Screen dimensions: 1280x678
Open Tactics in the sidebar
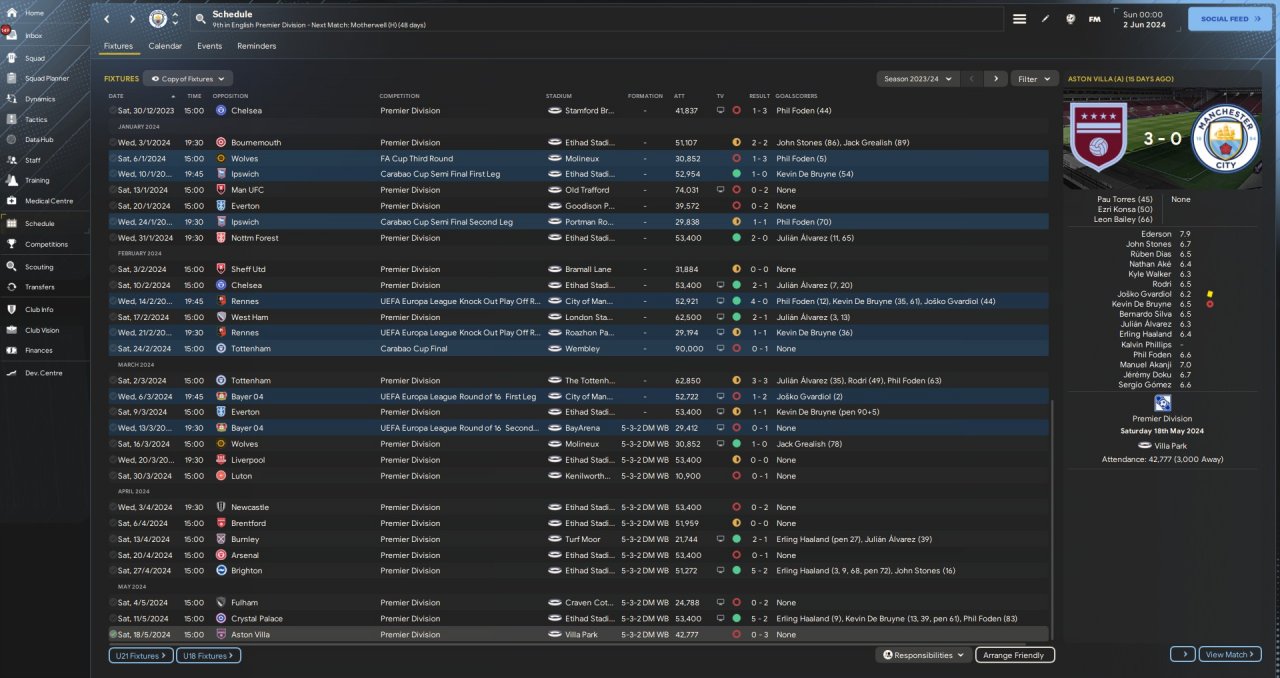[x=36, y=119]
